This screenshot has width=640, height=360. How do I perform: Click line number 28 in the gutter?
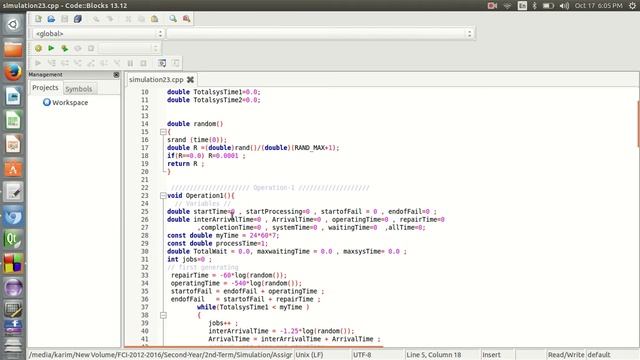(144, 236)
